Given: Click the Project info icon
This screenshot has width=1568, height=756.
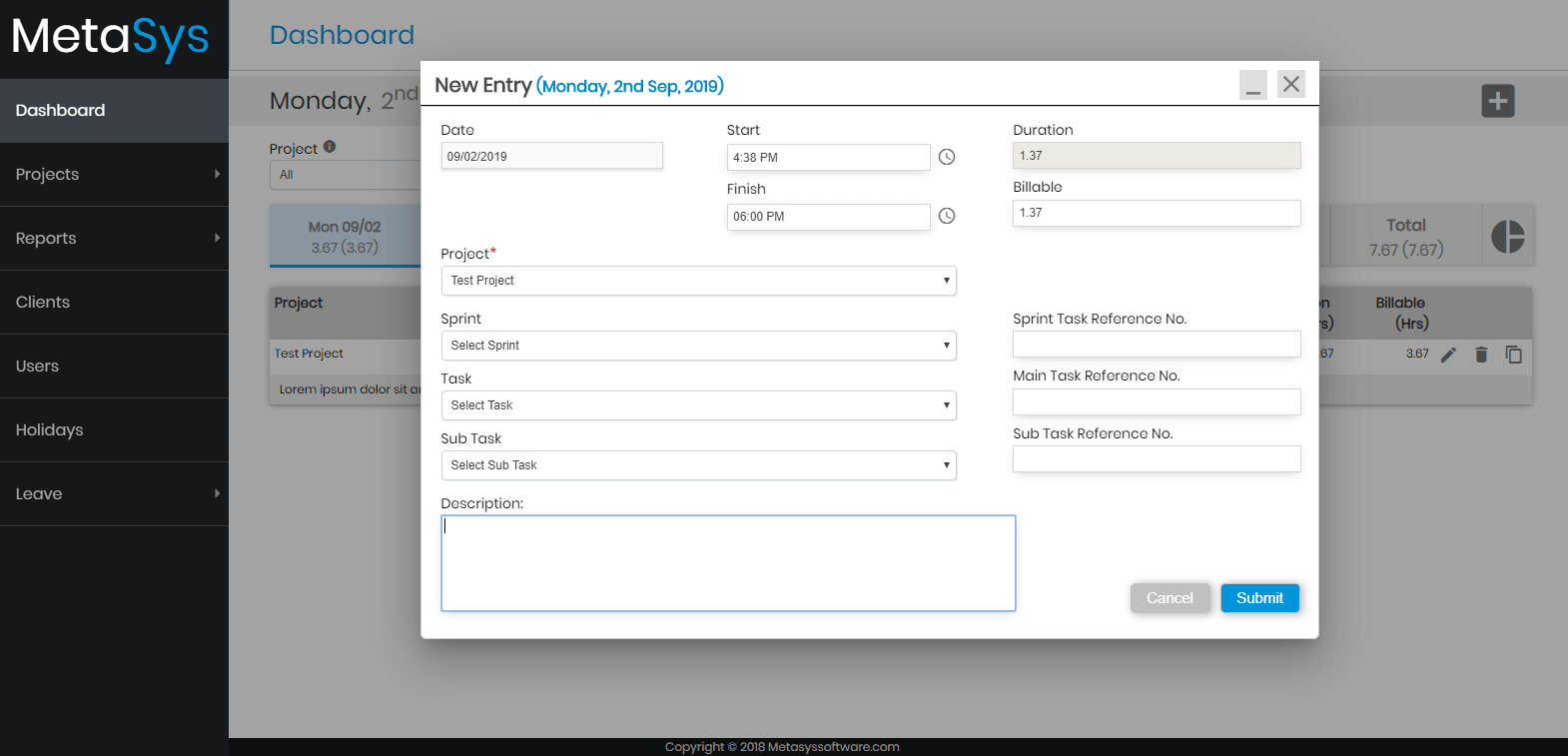Looking at the screenshot, I should pos(330,147).
